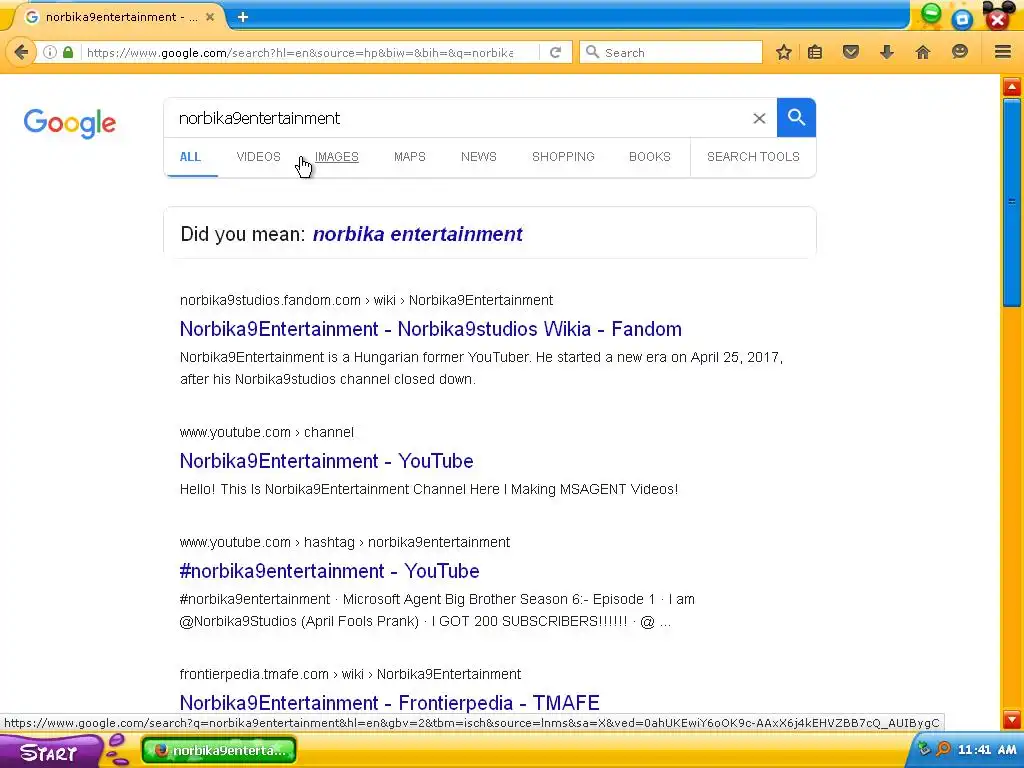Screen dimensions: 1024x768
Task: Click the green padlock security icon
Action: coord(68,52)
